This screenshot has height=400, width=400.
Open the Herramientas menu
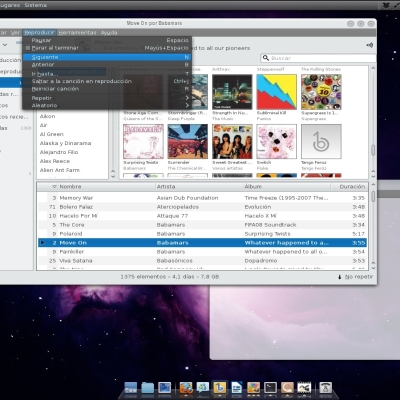point(77,32)
